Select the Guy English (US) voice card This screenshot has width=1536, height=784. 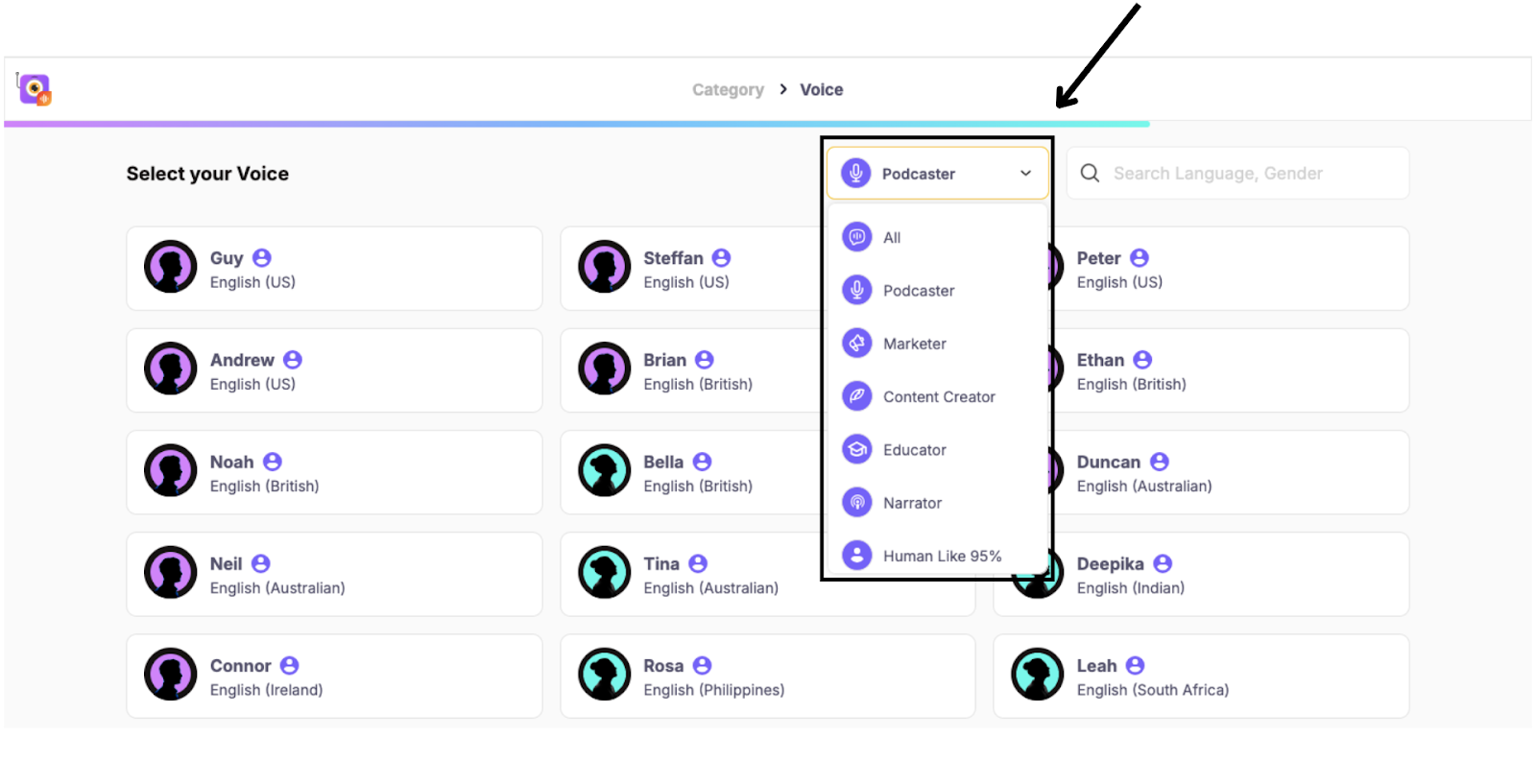334,269
